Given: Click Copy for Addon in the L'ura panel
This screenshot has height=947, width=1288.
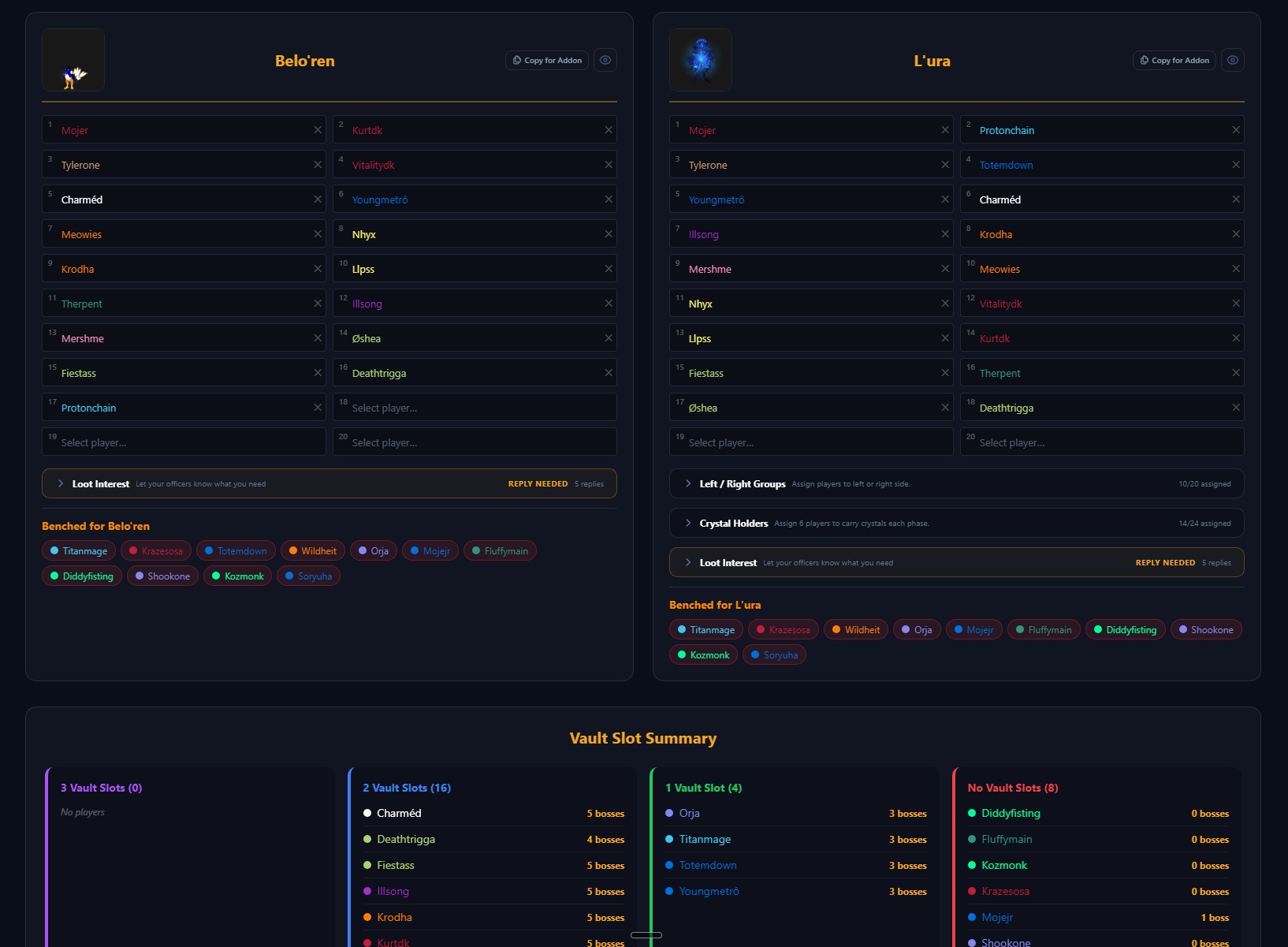Looking at the screenshot, I should pos(1174,60).
